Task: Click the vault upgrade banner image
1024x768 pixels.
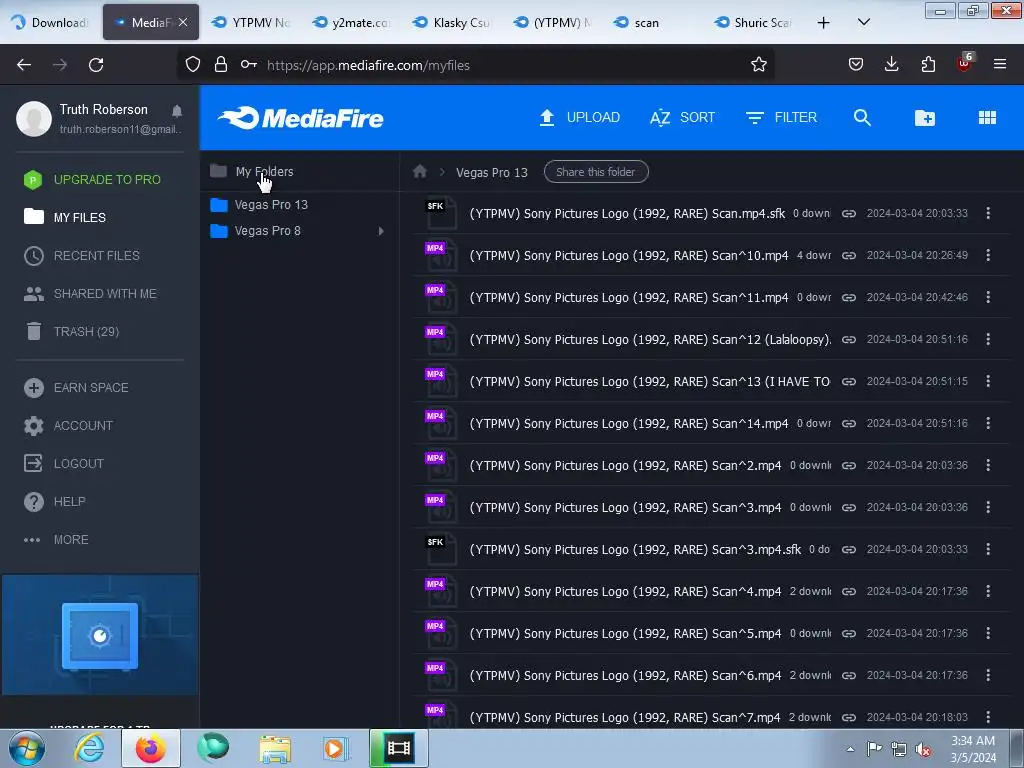Action: (x=100, y=635)
